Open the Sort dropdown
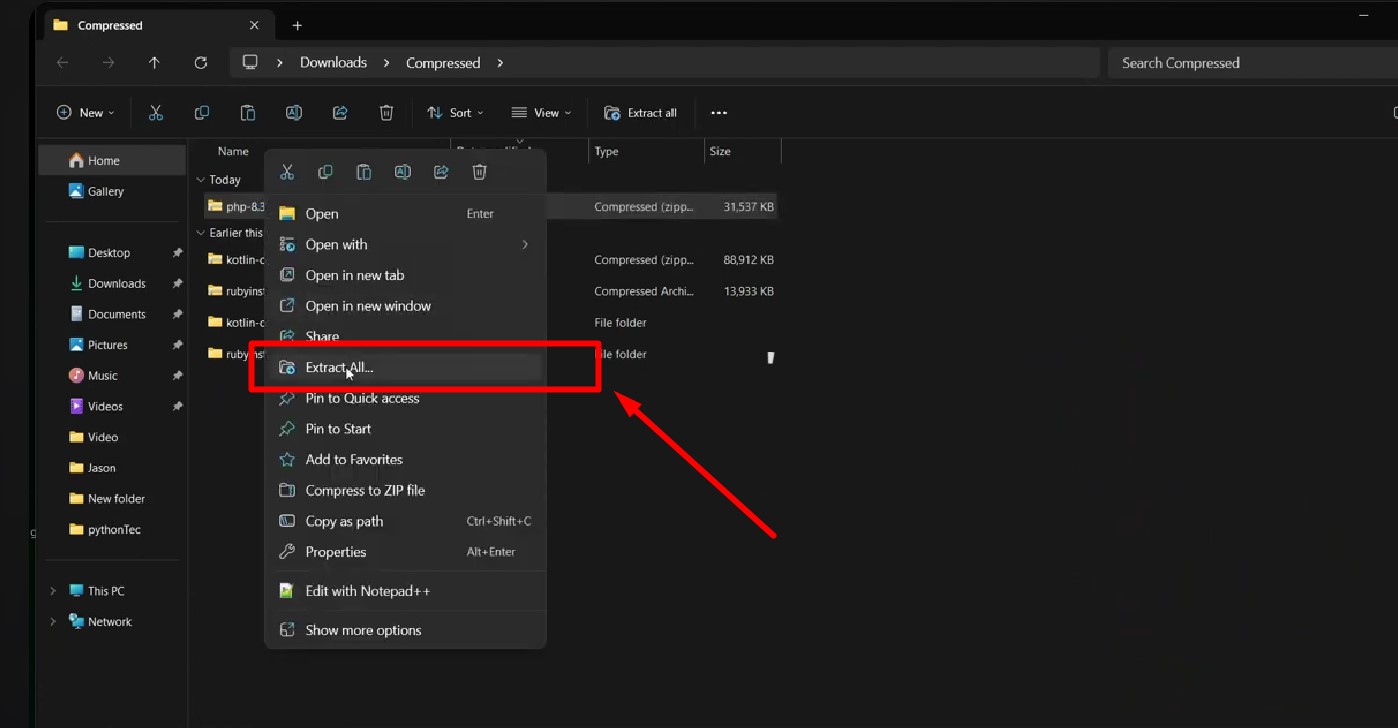The height and width of the screenshot is (728, 1398). (455, 113)
